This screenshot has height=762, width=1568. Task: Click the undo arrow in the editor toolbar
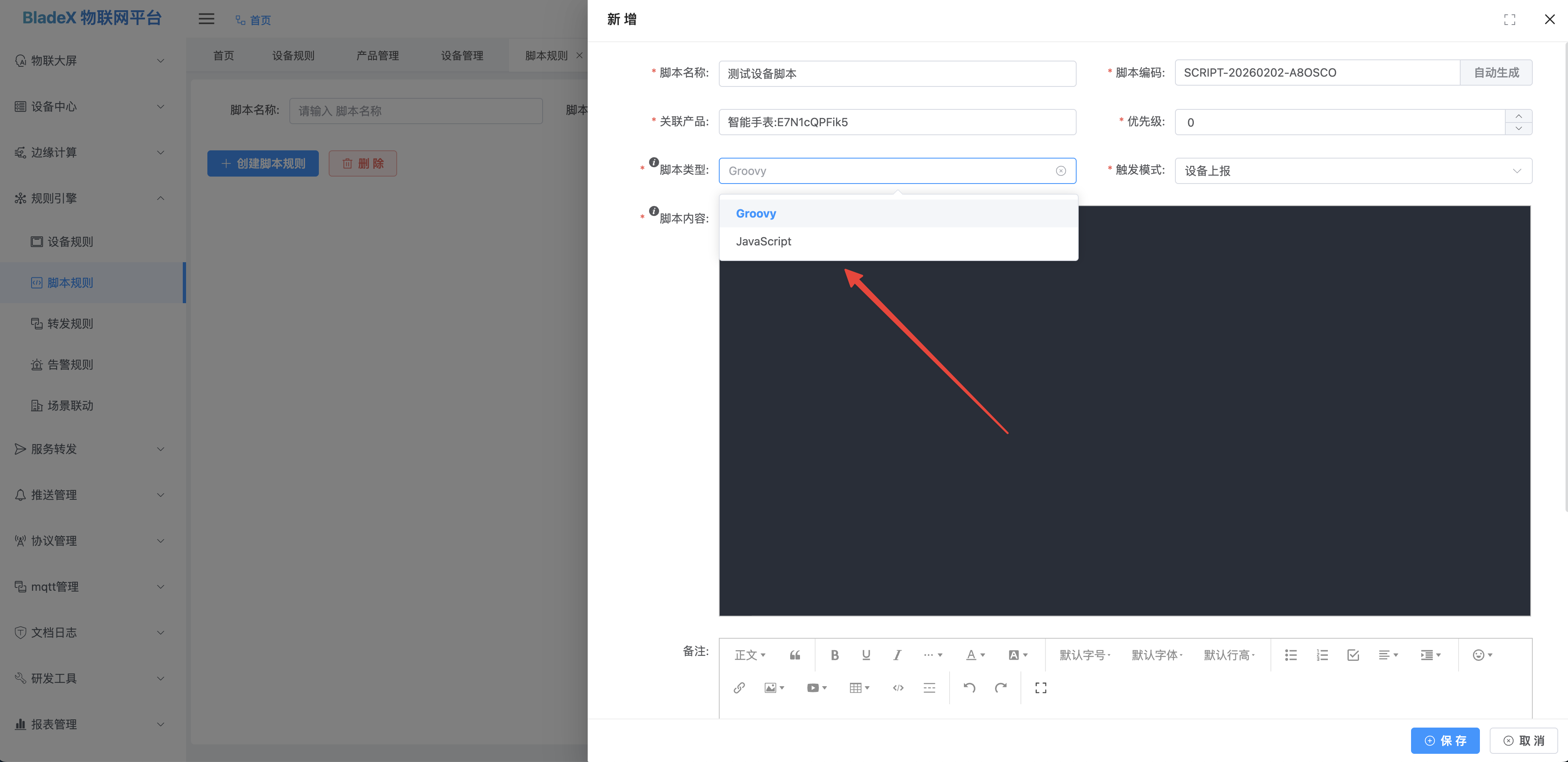[969, 688]
